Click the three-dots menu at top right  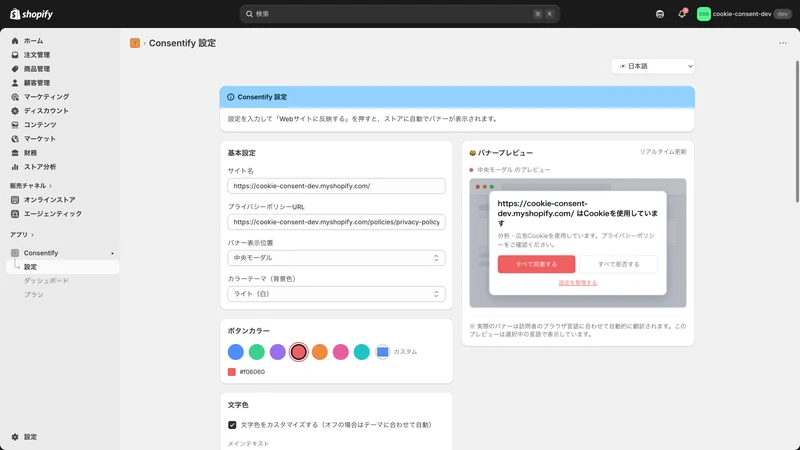pos(783,43)
